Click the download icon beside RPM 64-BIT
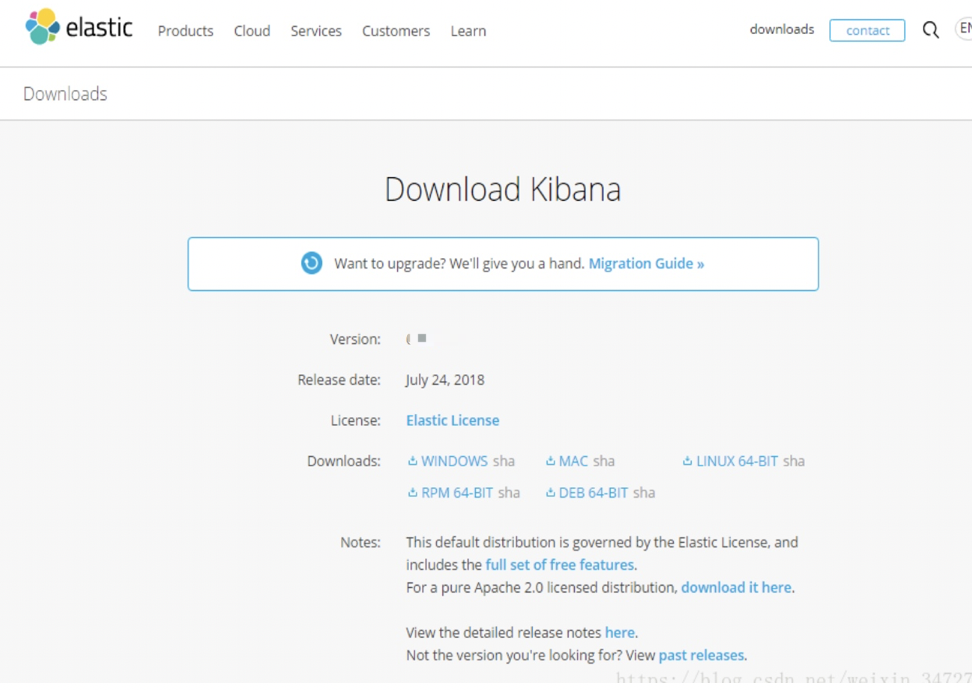 [412, 492]
